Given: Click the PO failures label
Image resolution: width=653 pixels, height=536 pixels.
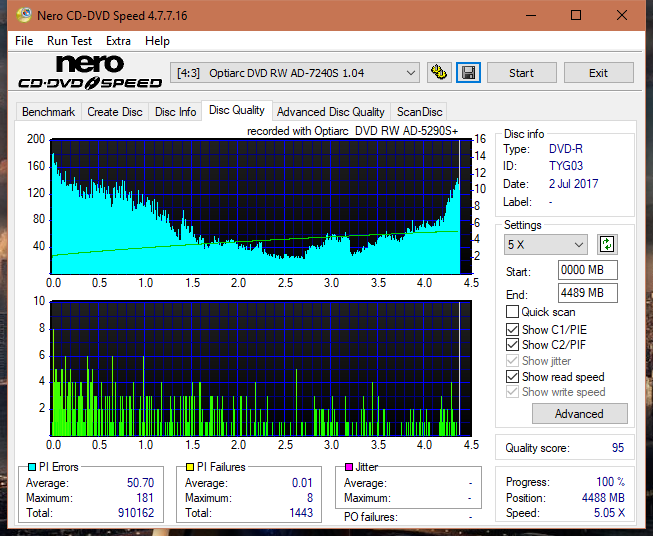Looking at the screenshot, I should point(371,517).
